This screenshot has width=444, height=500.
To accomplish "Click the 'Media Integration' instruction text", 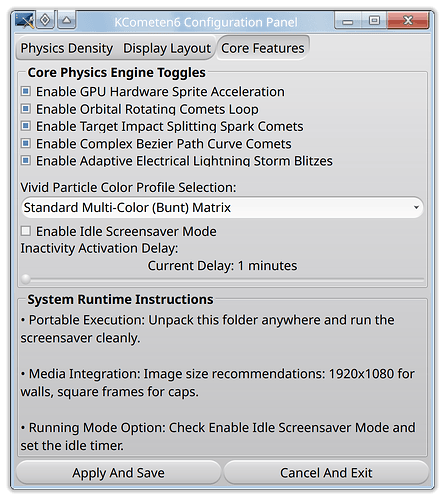I will click(217, 383).
